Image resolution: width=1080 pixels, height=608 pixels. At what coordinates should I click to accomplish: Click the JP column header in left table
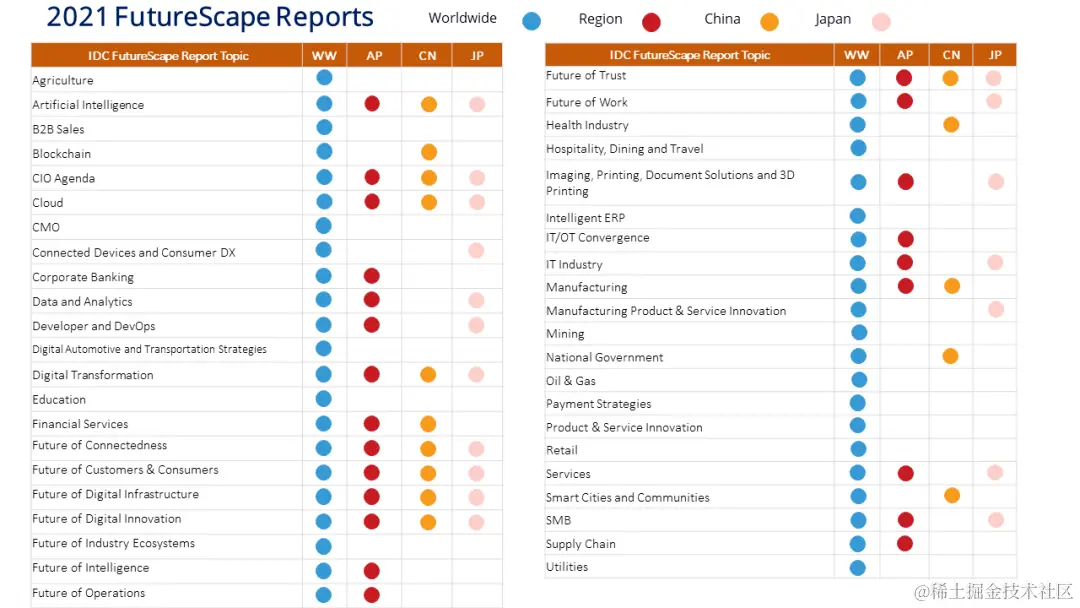coord(477,56)
